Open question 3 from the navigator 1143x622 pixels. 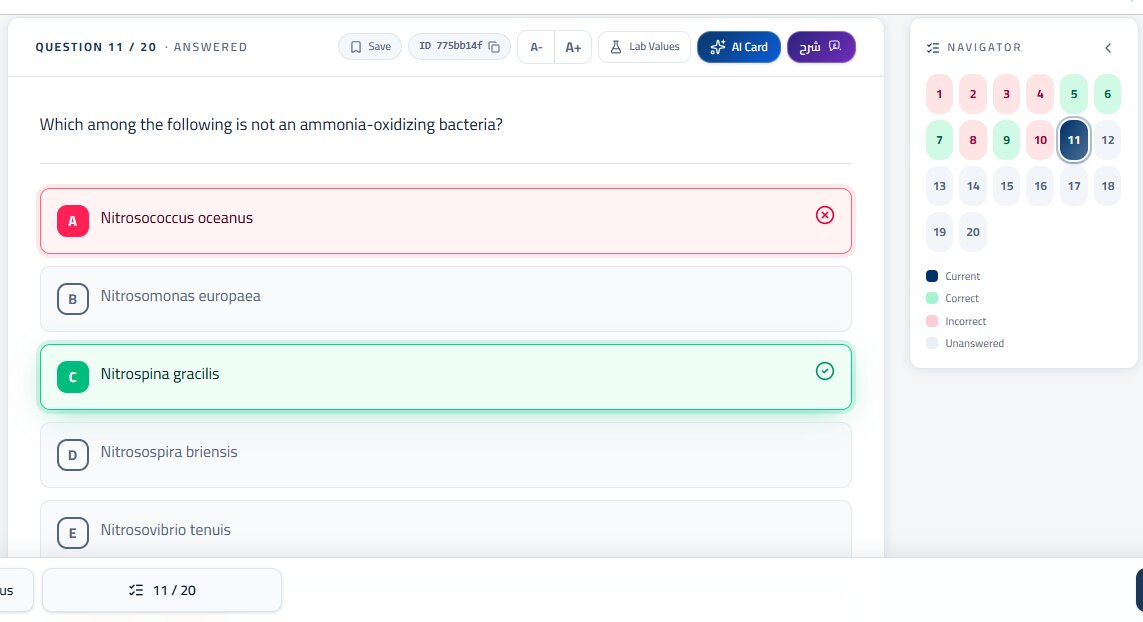[1006, 94]
